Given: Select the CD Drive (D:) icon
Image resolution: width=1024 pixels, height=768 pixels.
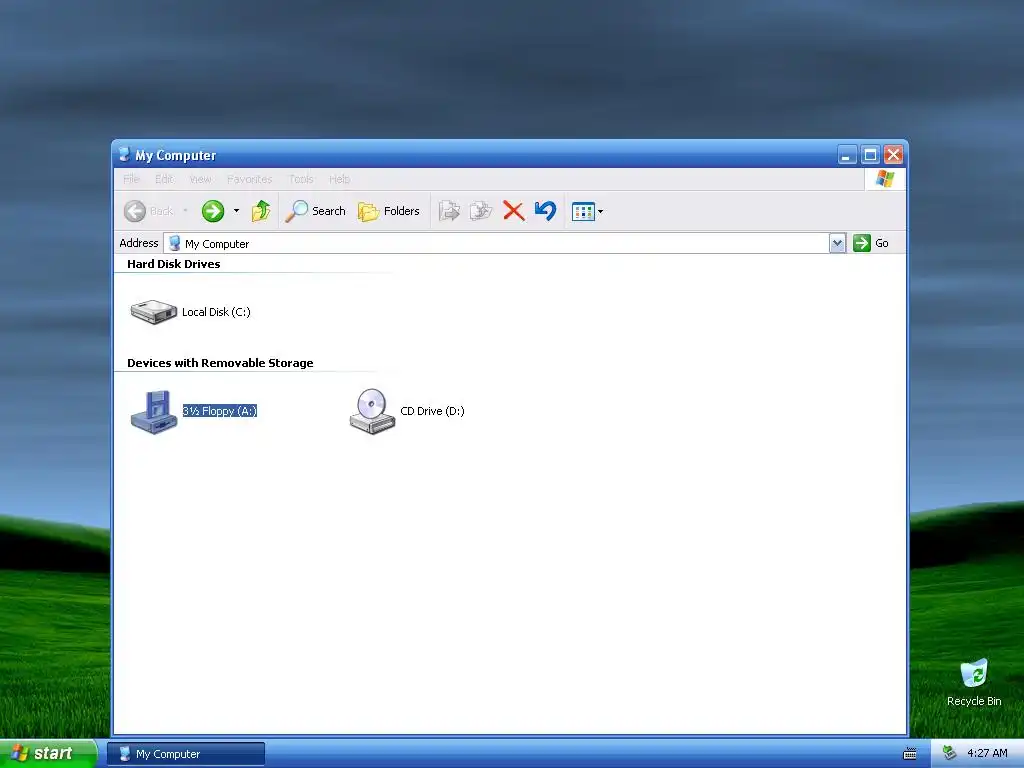Looking at the screenshot, I should (x=372, y=411).
